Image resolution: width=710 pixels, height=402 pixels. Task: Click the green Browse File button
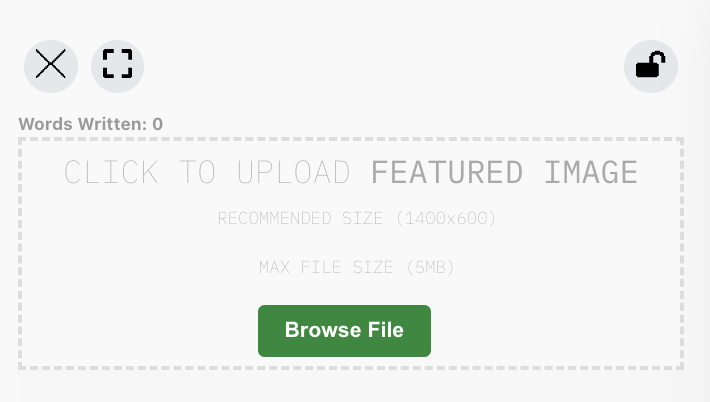tap(344, 331)
